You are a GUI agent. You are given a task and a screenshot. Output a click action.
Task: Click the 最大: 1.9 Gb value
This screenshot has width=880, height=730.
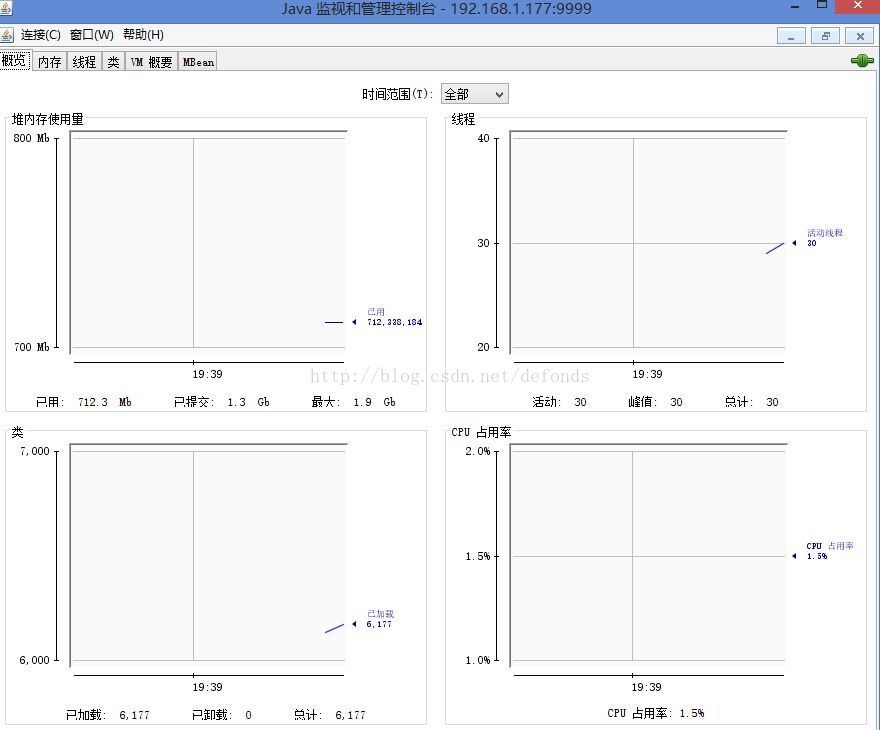[x=374, y=402]
